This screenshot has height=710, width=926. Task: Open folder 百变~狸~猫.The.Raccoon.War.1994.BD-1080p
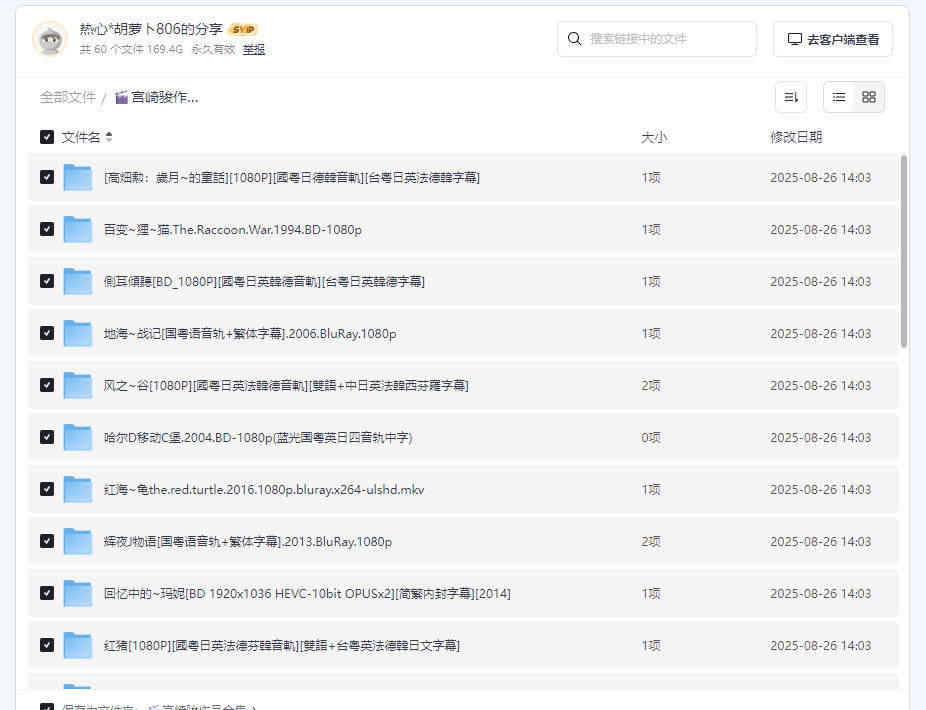(x=233, y=229)
